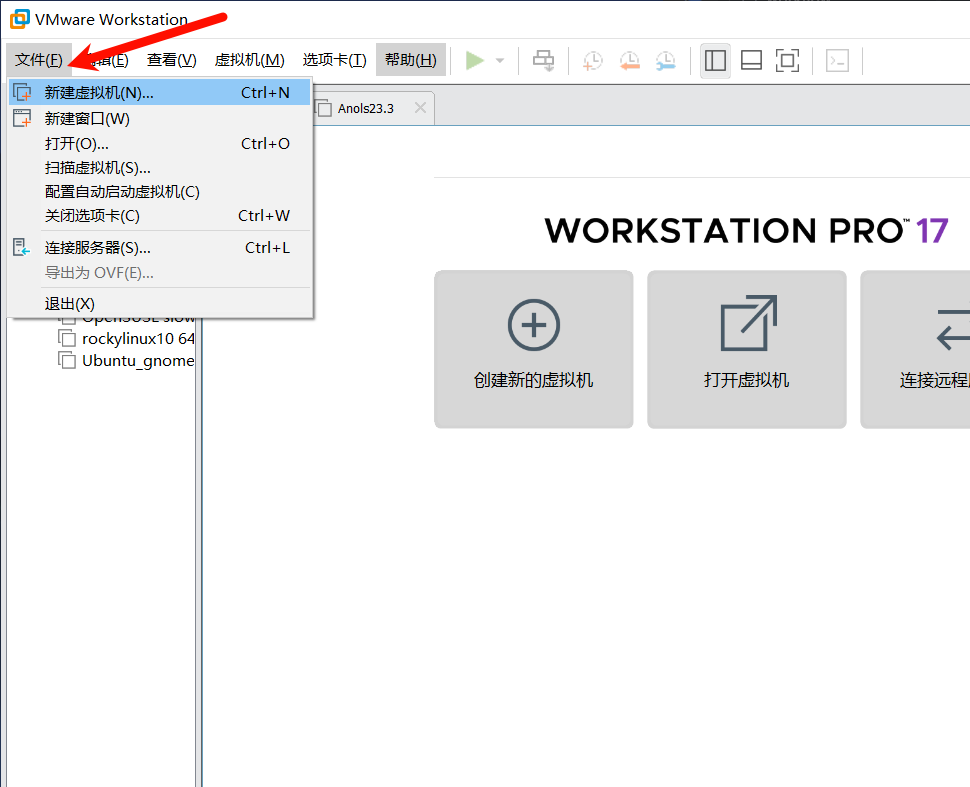
Task: Click the Send Ctrl+Alt+Del toolbar icon
Action: 543,61
